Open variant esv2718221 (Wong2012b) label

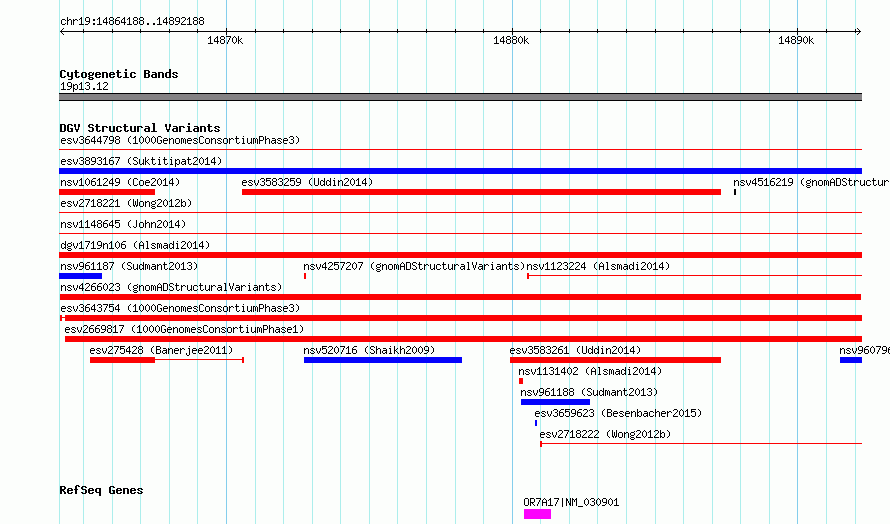[x=126, y=203]
